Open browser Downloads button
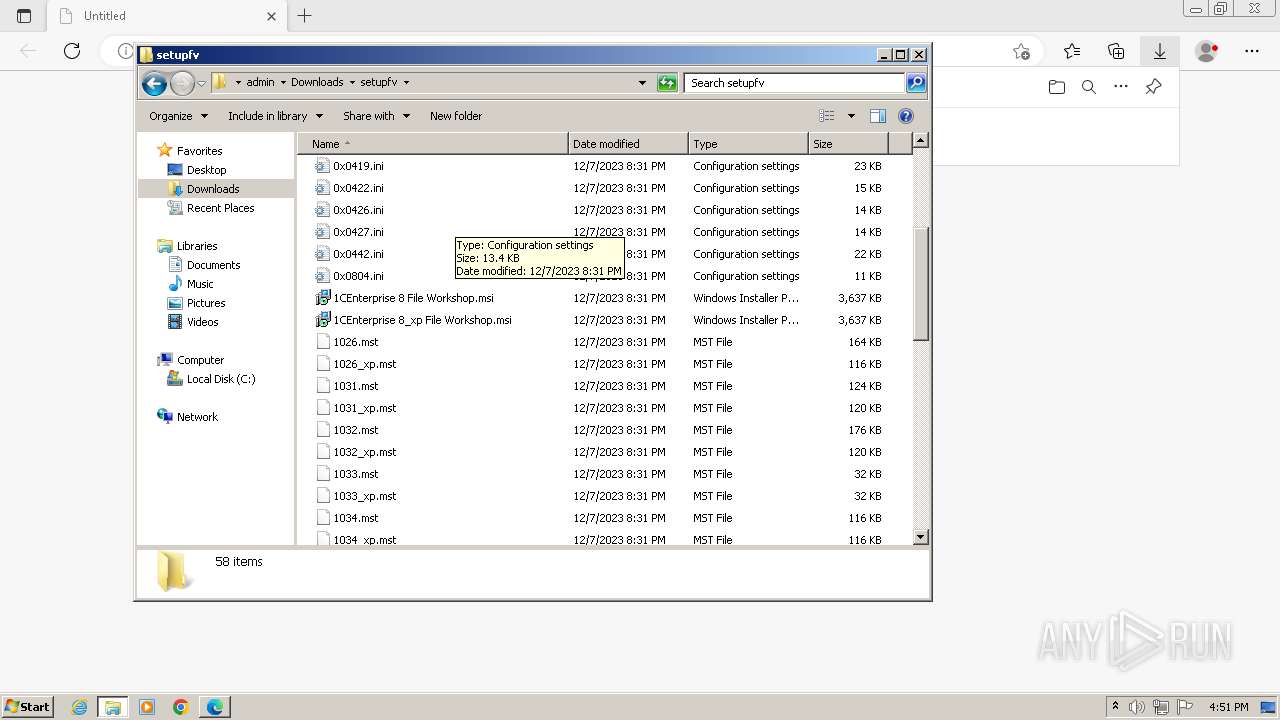Screen dimensions: 1280x720 tap(1160, 51)
